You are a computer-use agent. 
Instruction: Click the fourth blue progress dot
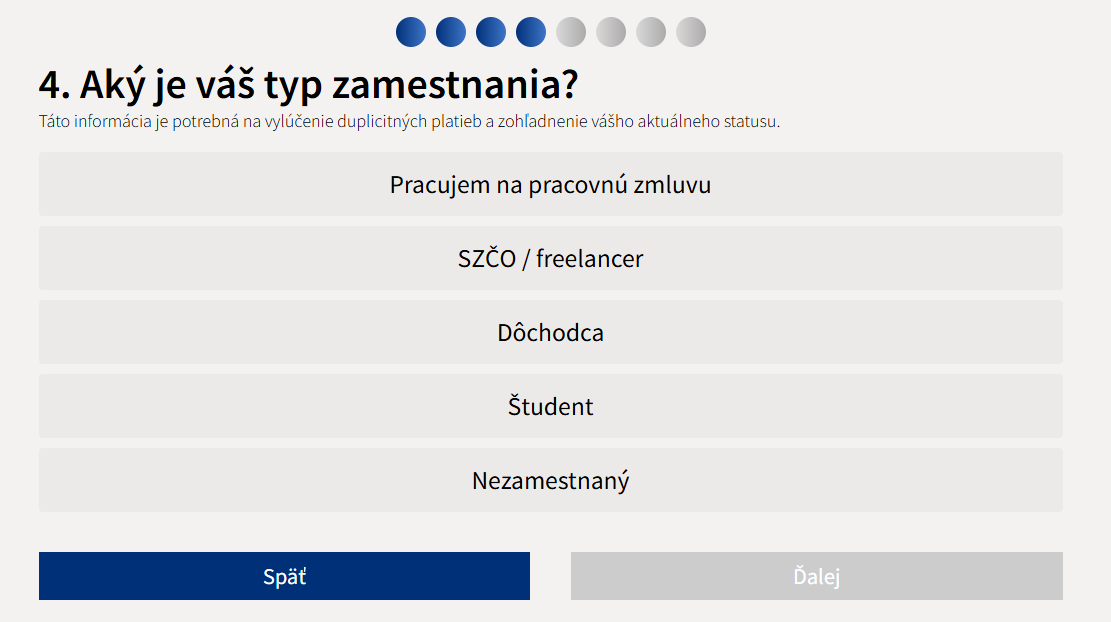click(531, 32)
